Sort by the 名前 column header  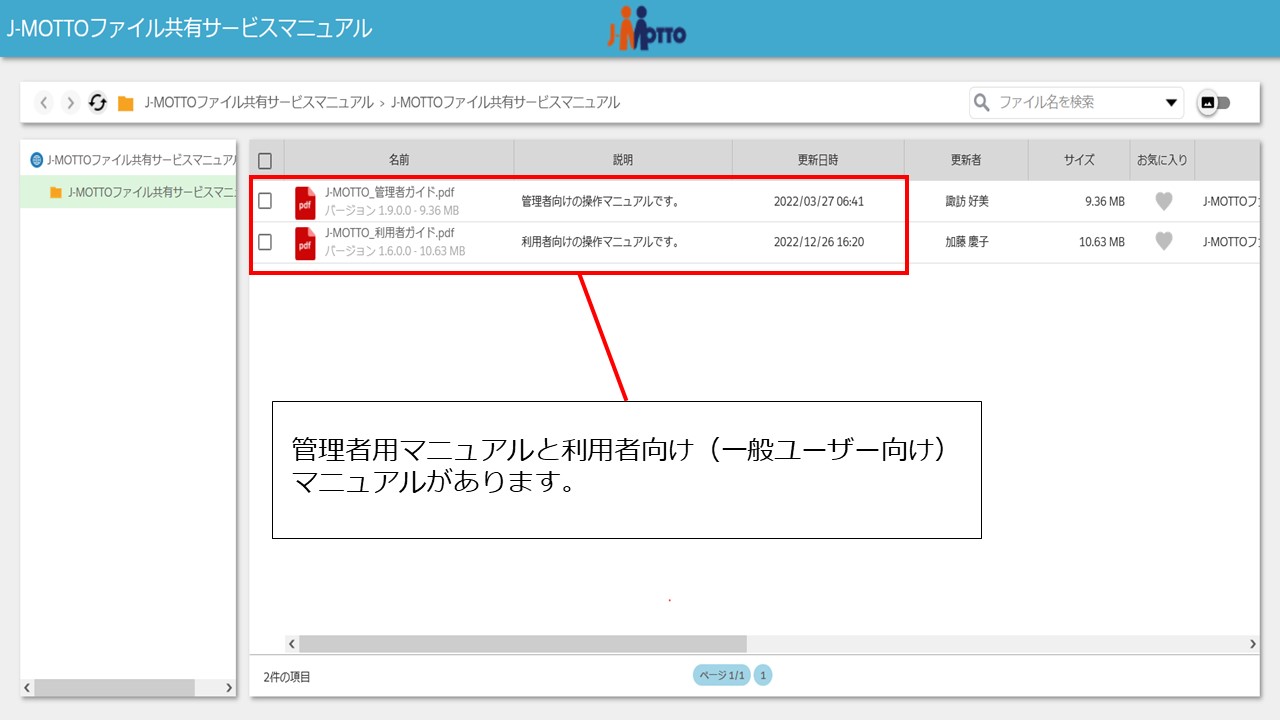pos(399,160)
